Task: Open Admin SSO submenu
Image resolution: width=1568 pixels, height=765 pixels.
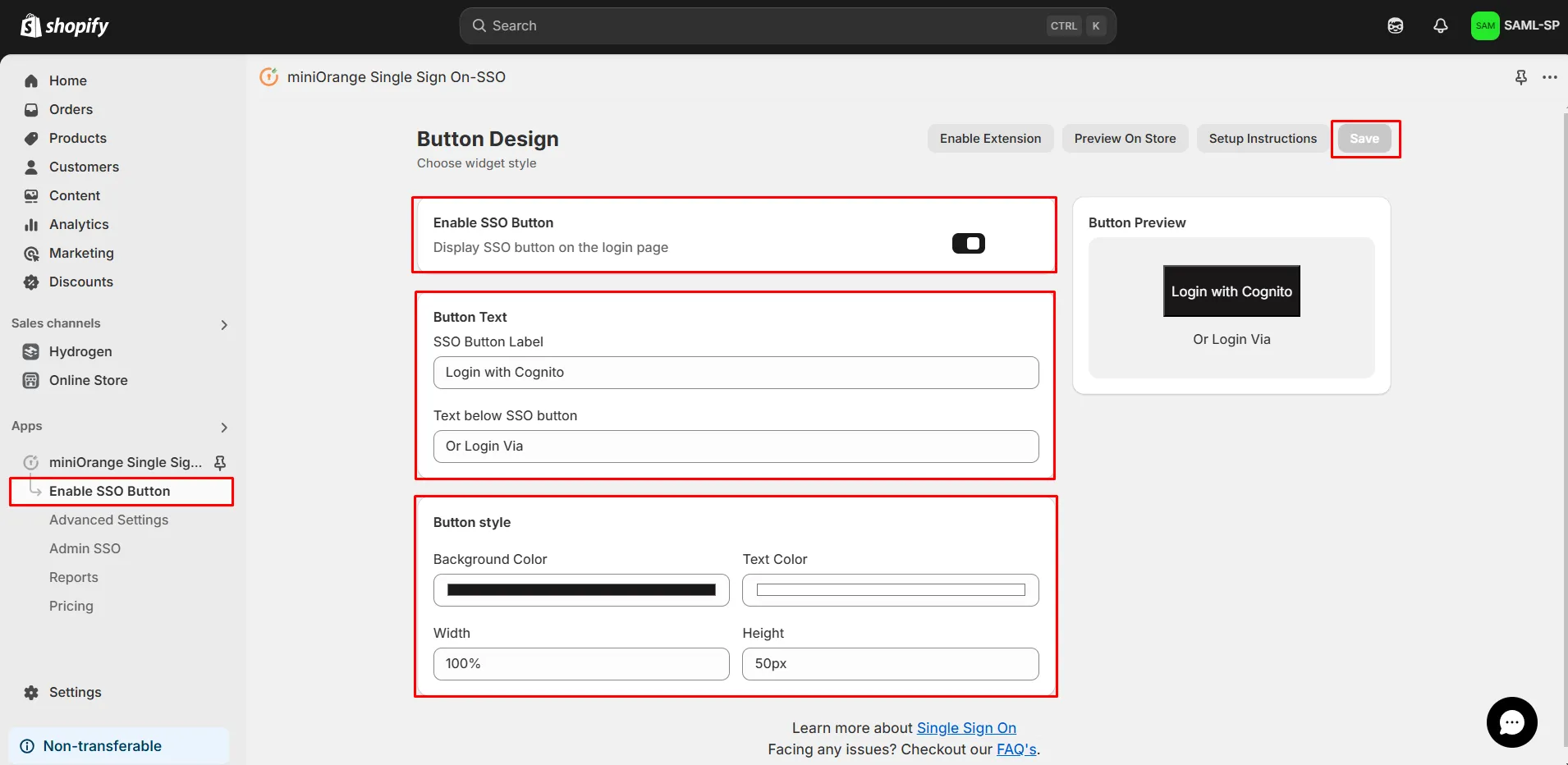Action: [85, 548]
